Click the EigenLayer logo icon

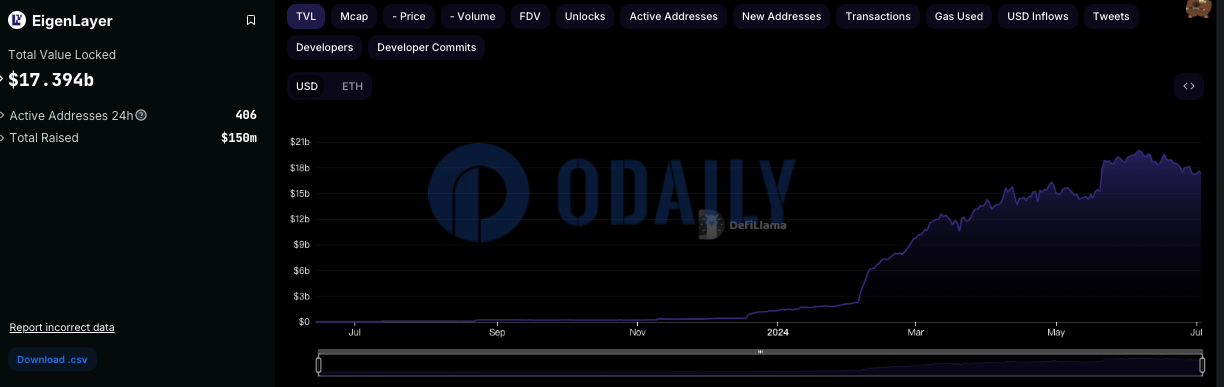point(17,20)
